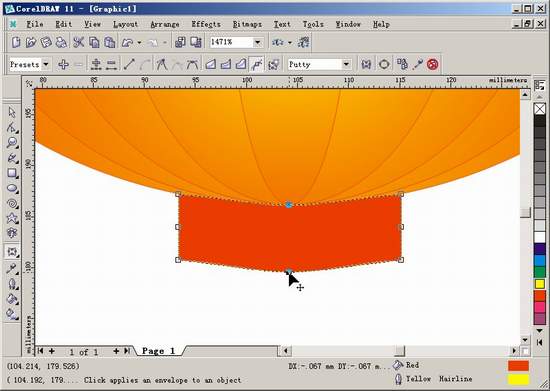Click the Print icon in toolbar
Image resolution: width=550 pixels, height=391 pixels.
click(61, 42)
